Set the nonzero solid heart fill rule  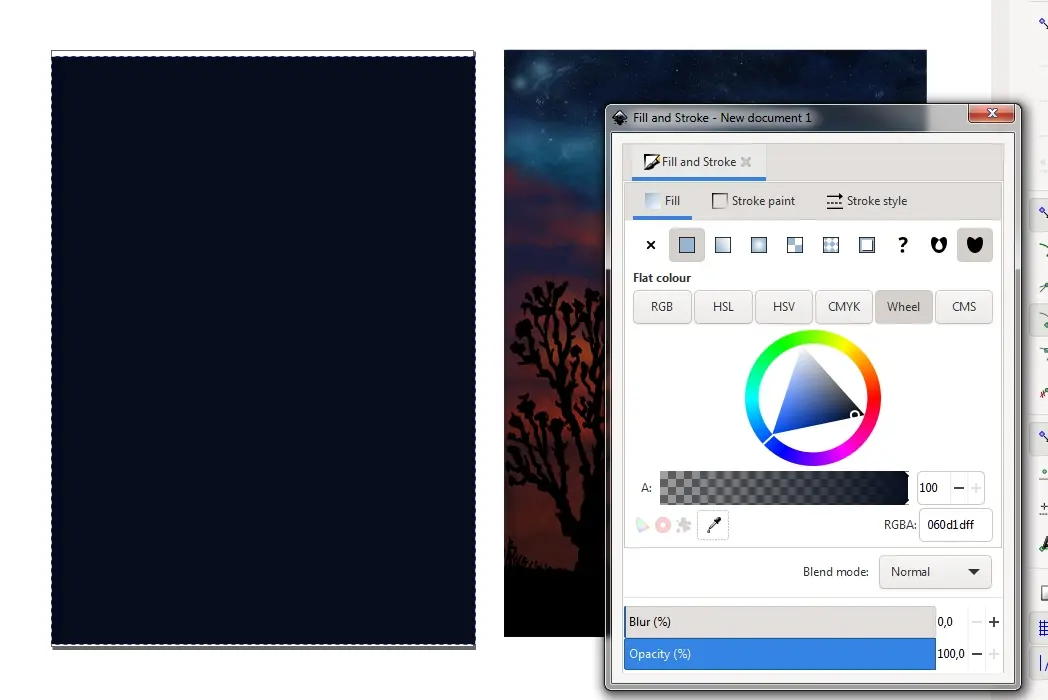click(x=974, y=245)
